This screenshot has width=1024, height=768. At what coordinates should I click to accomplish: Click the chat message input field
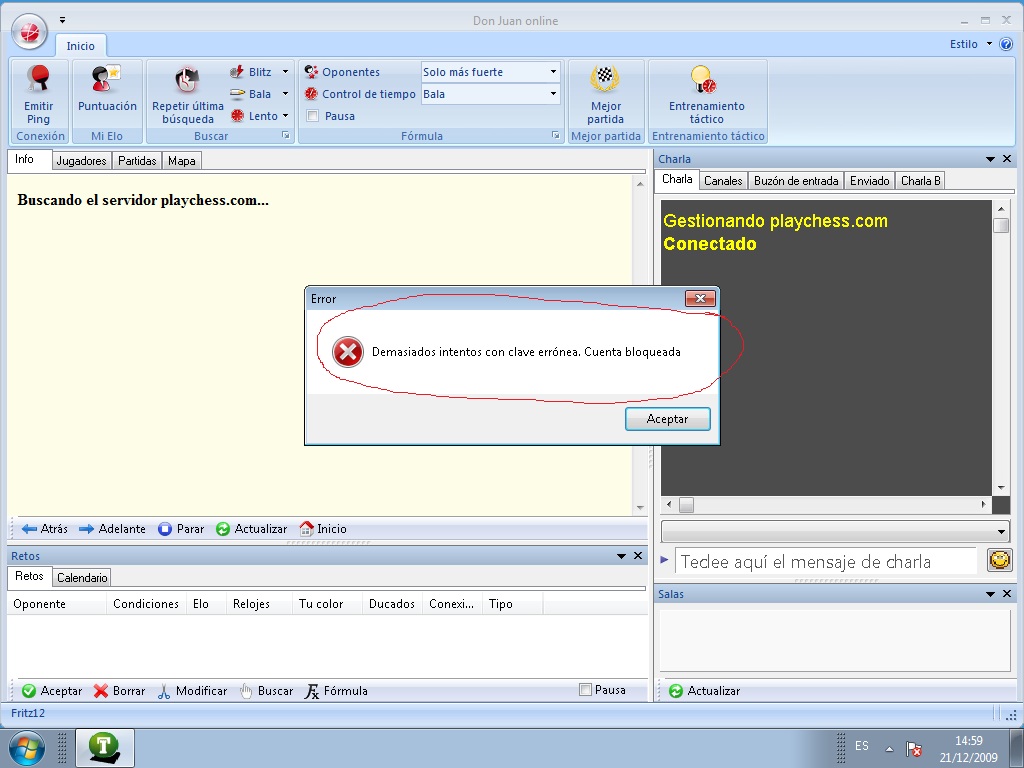coord(825,561)
